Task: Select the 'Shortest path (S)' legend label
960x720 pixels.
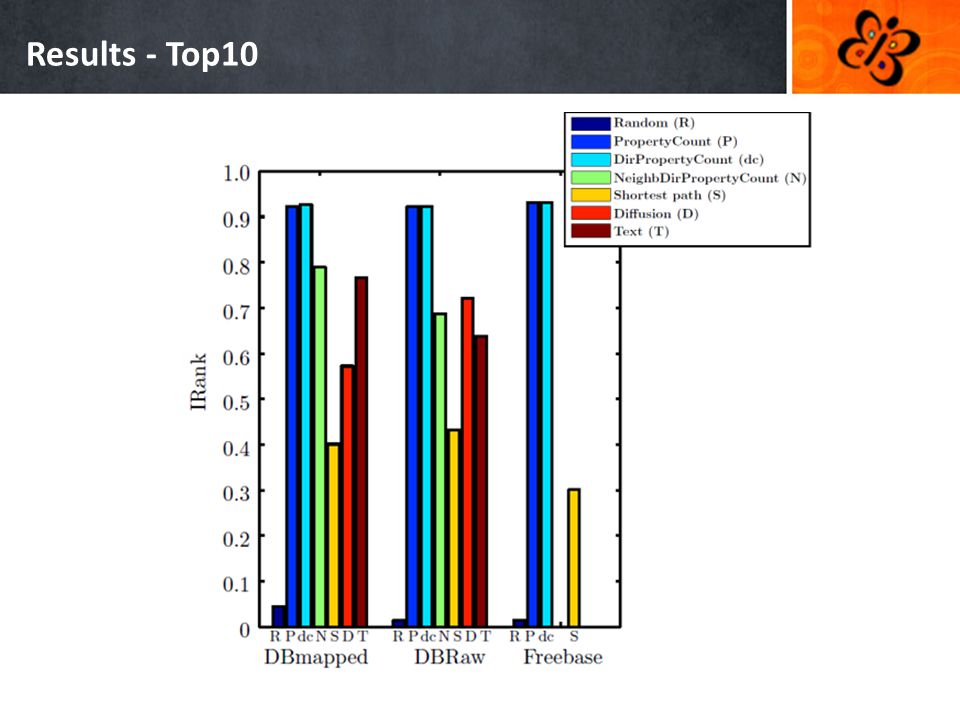Action: (670, 195)
